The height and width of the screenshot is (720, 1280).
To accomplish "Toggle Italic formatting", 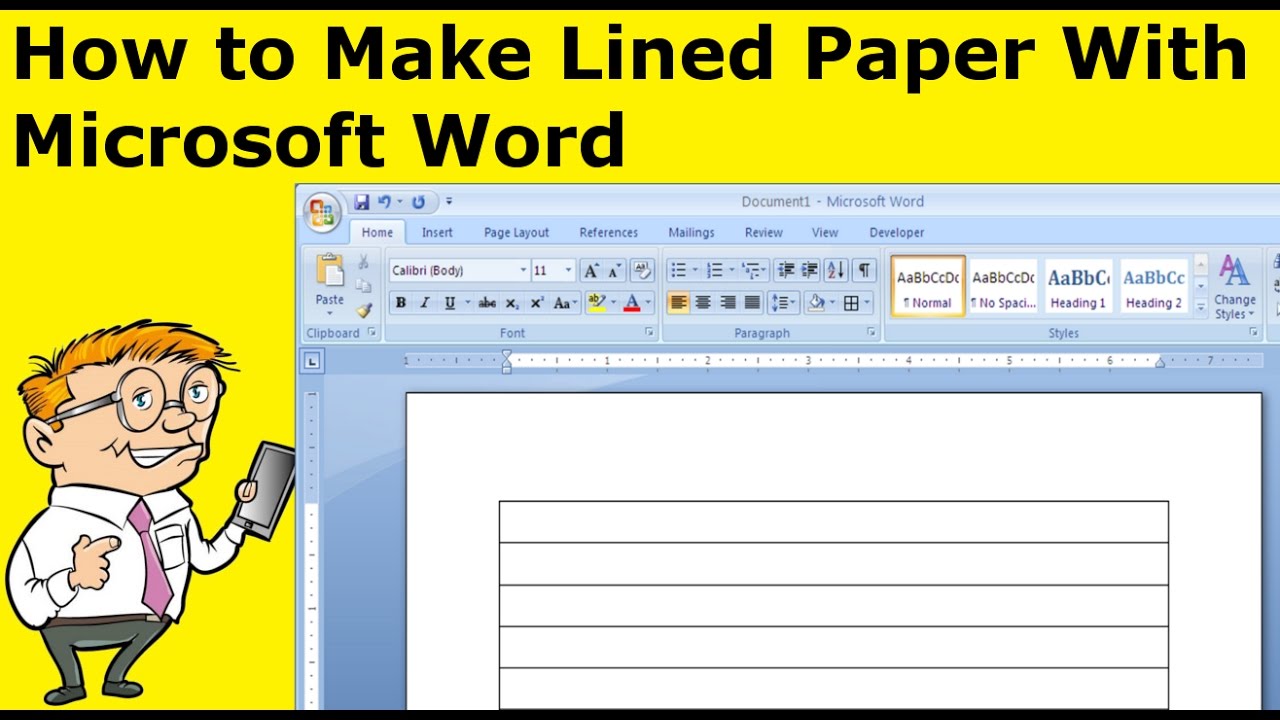I will click(x=424, y=303).
